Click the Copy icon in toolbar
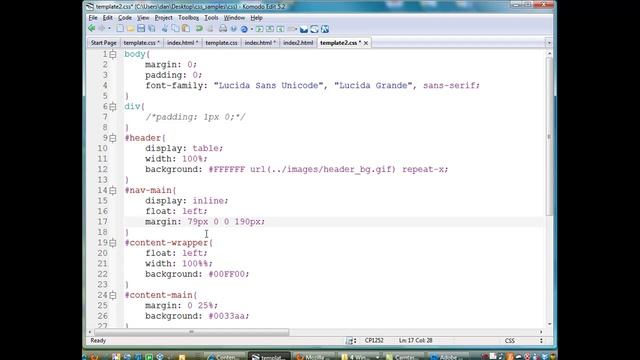Viewport: 640px width, 360px height. tap(175, 29)
